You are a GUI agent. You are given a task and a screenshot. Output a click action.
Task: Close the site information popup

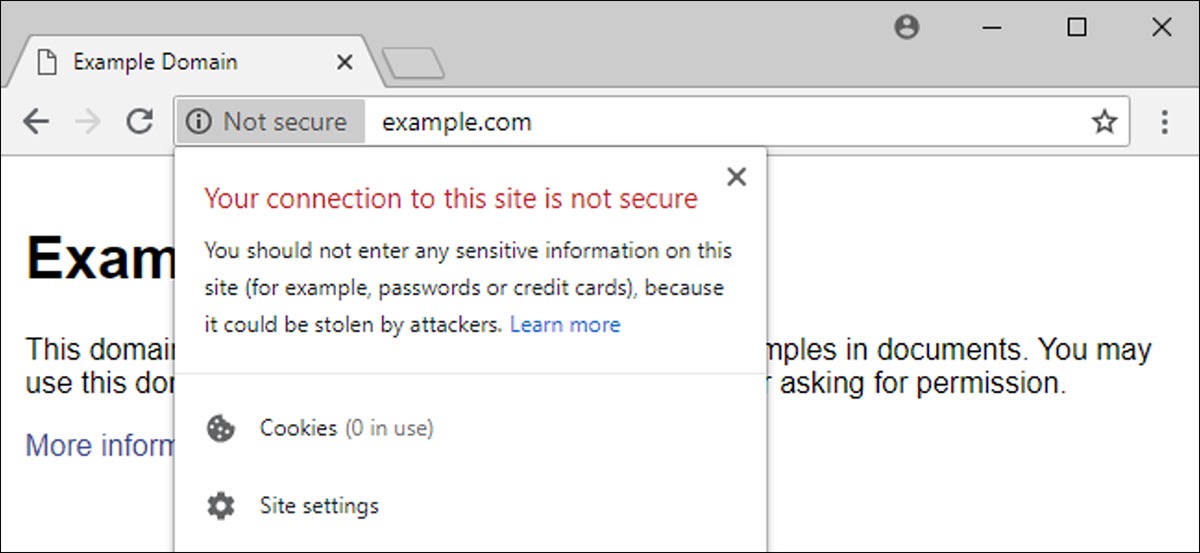(x=737, y=177)
